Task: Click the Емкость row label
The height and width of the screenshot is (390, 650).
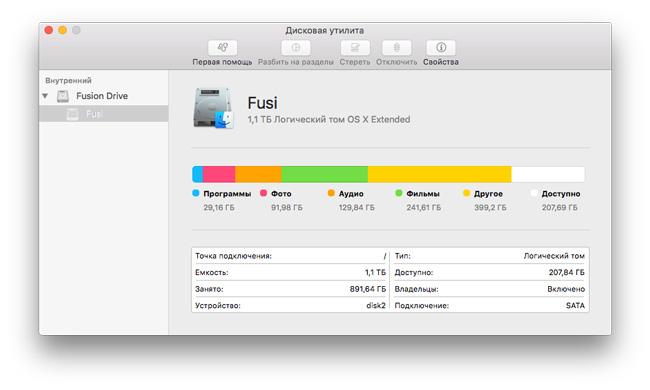Action: tap(211, 273)
